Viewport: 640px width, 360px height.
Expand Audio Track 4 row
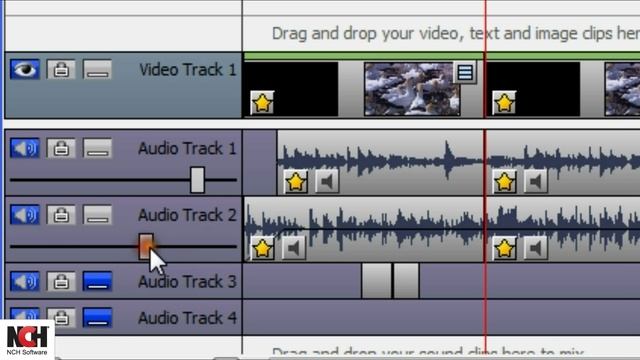tap(97, 317)
